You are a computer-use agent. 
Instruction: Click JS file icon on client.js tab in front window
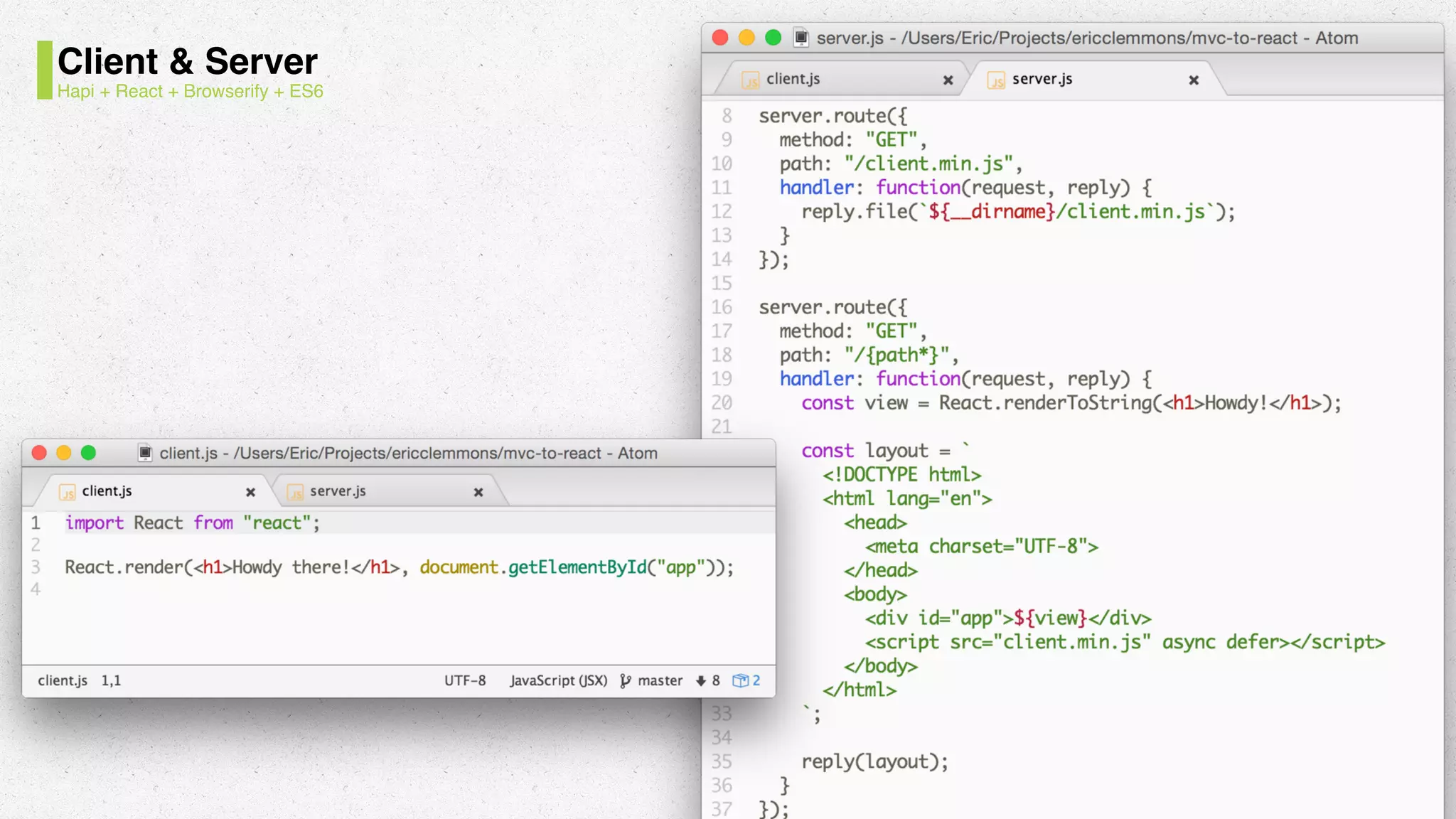click(68, 492)
